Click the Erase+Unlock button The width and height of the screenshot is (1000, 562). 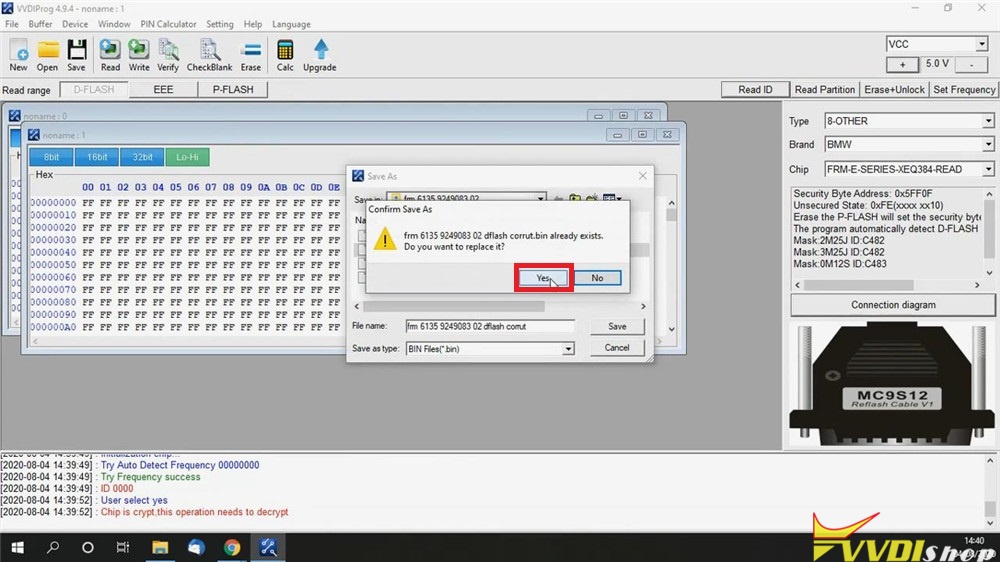point(894,89)
